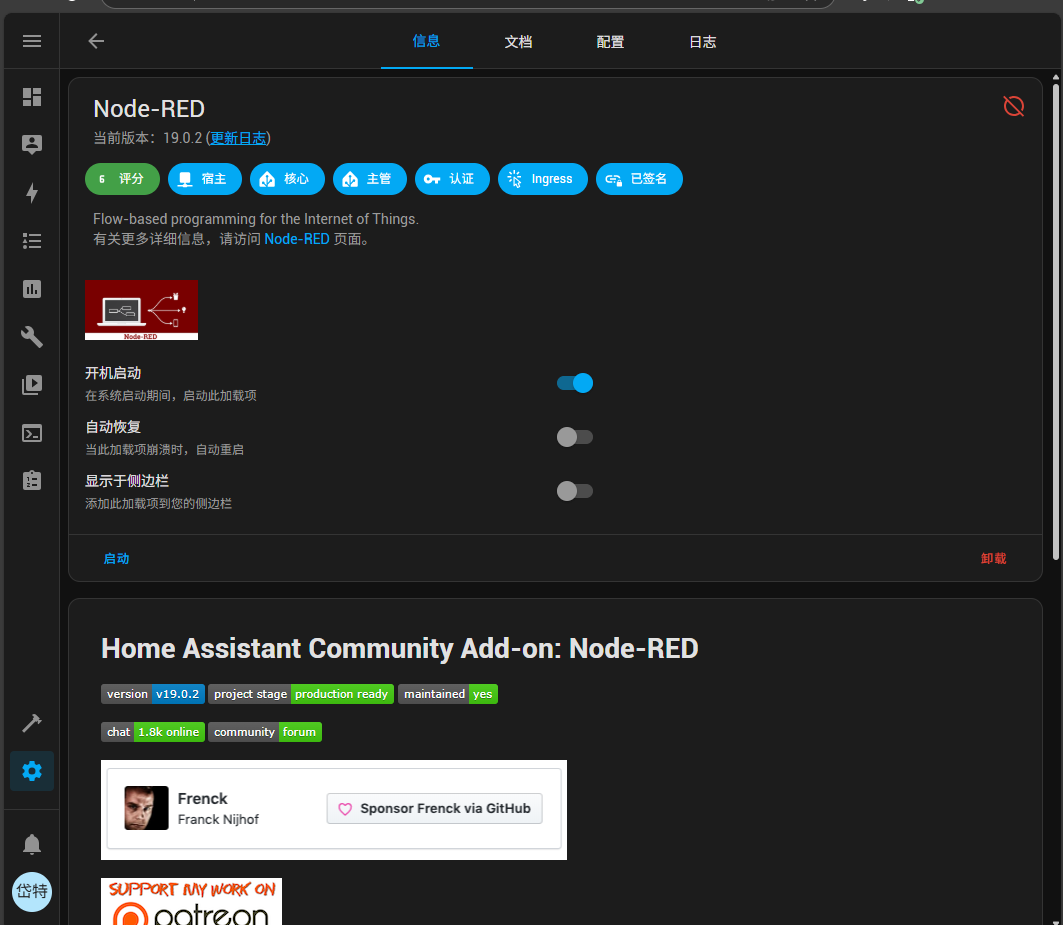Image resolution: width=1063 pixels, height=925 pixels.
Task: Switch to the 日志 tab
Action: coord(702,42)
